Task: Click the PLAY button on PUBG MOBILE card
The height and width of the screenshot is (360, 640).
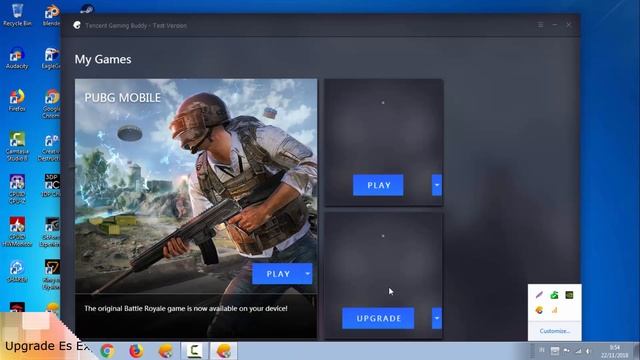Action: point(278,274)
